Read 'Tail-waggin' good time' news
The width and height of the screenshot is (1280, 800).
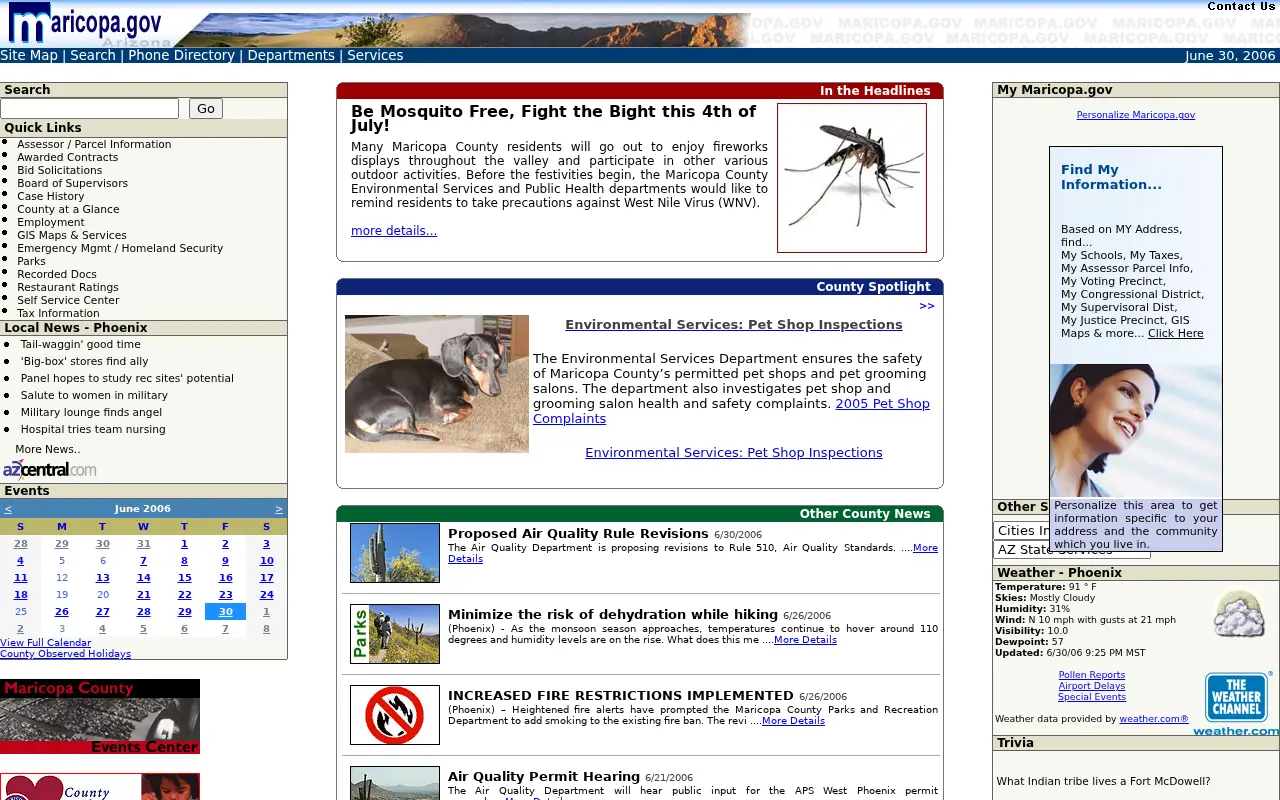81,344
